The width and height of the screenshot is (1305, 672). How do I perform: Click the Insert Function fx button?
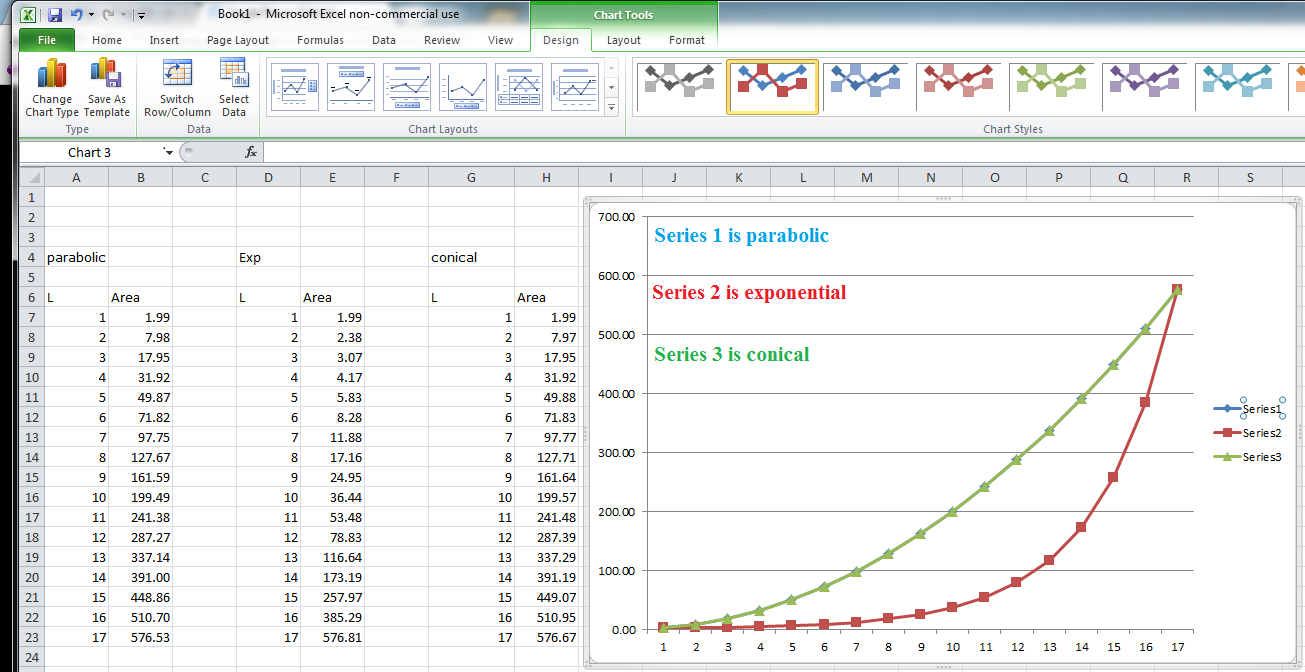tap(251, 152)
